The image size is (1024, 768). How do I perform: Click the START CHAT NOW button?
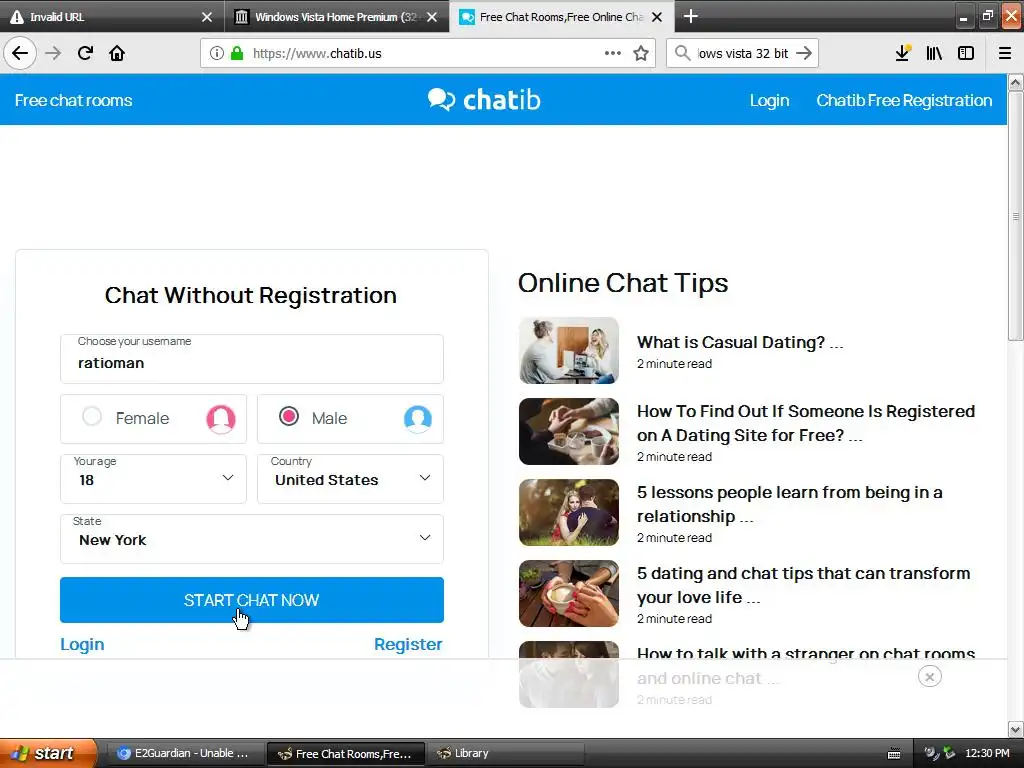click(x=251, y=600)
